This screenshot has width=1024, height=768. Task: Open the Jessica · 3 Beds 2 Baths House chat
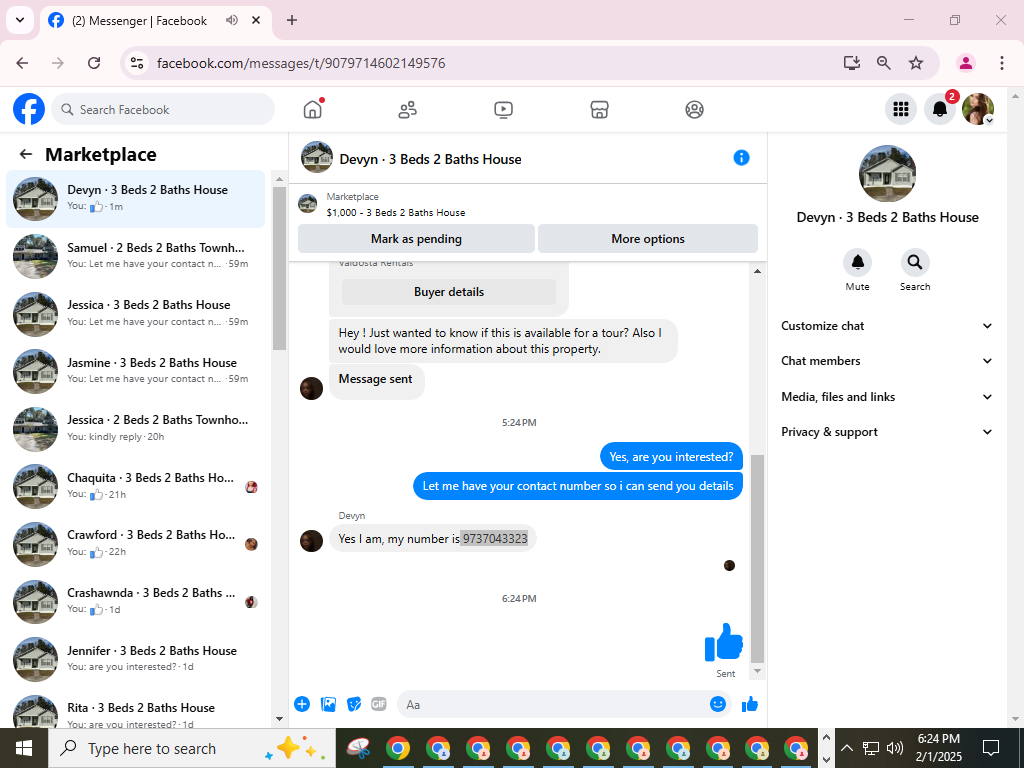(x=136, y=313)
